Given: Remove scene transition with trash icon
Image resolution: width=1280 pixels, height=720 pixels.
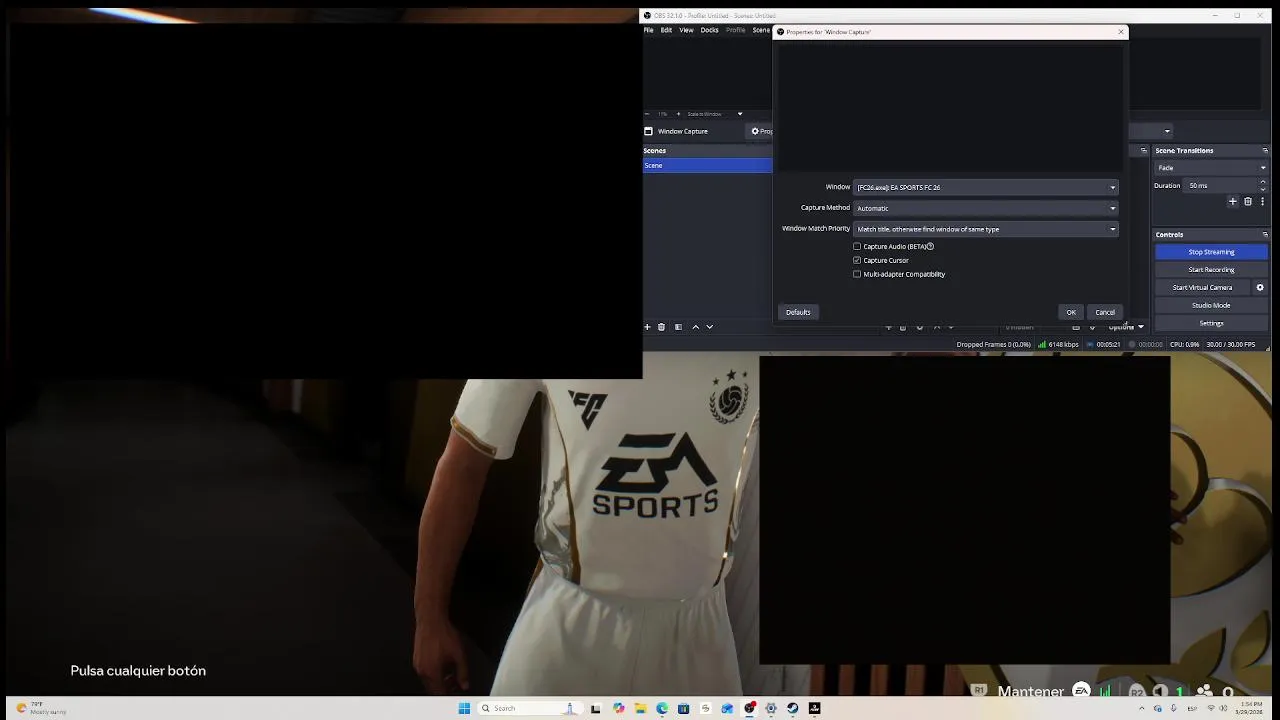Looking at the screenshot, I should [x=1247, y=202].
